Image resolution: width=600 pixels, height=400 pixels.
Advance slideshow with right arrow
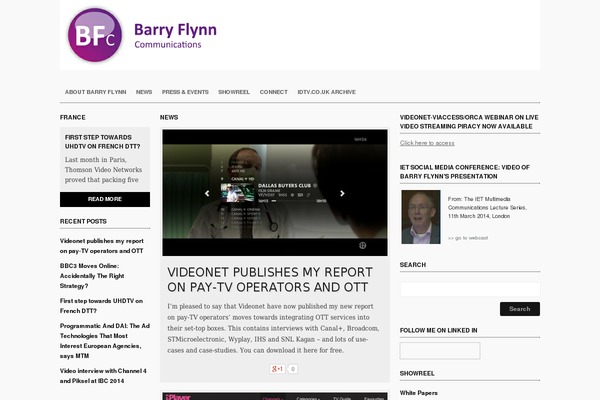click(x=342, y=193)
